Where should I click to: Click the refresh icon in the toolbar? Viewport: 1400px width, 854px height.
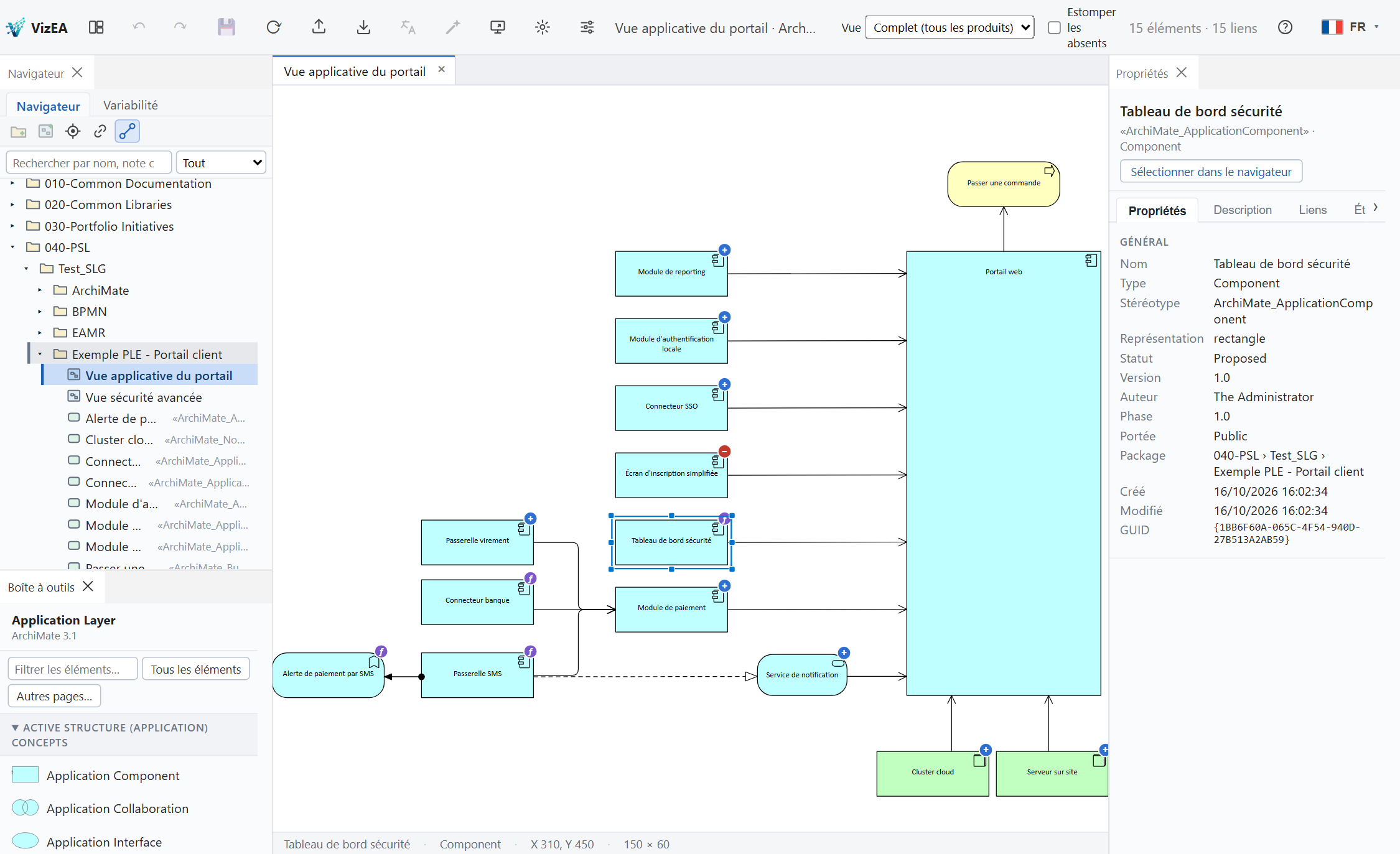274,27
